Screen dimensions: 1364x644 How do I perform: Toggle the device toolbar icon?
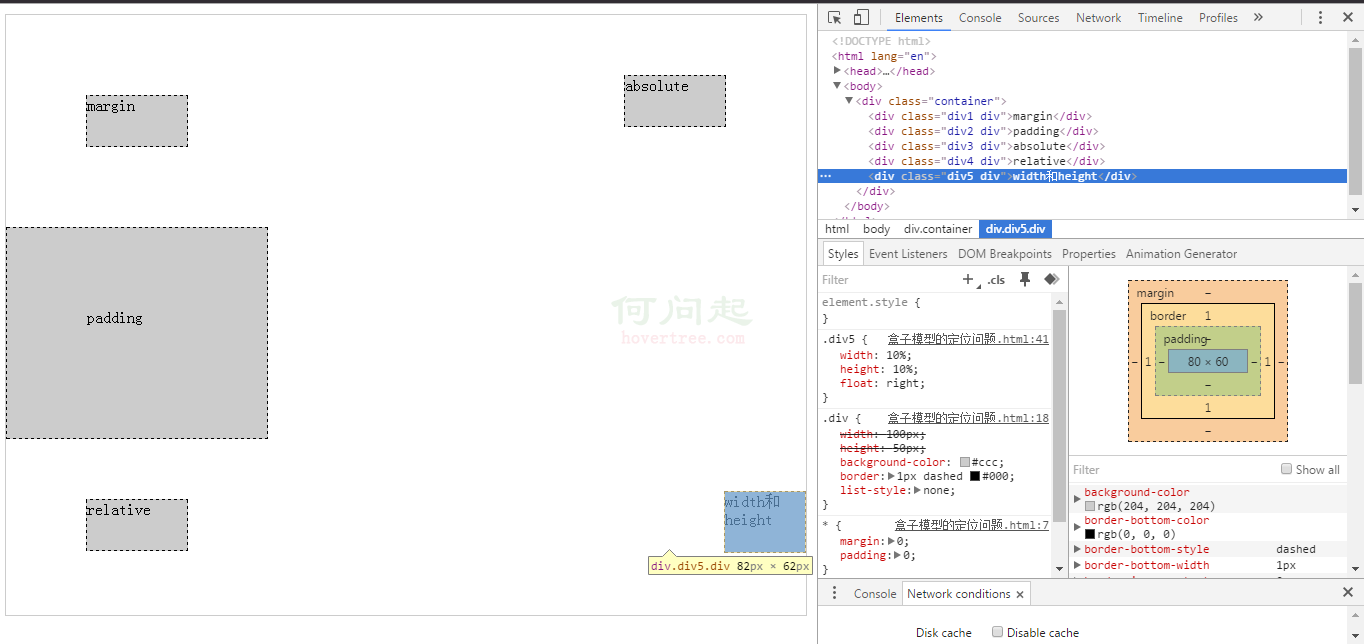coord(861,18)
